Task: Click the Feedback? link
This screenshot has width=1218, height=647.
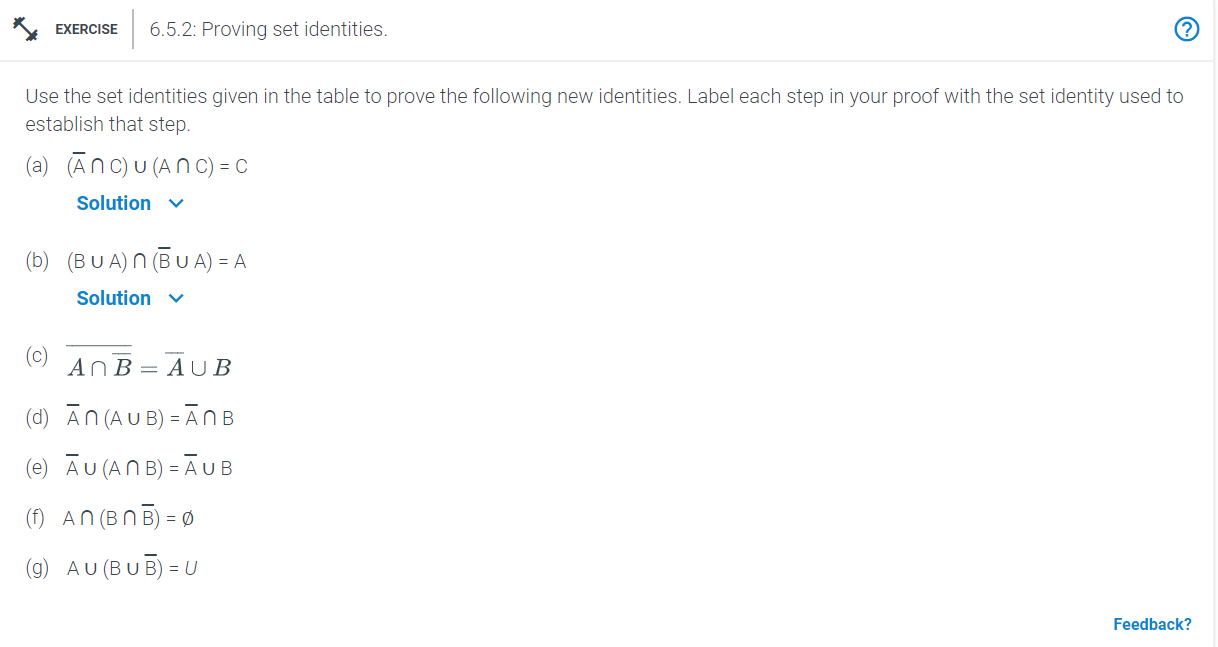Action: 1152,624
